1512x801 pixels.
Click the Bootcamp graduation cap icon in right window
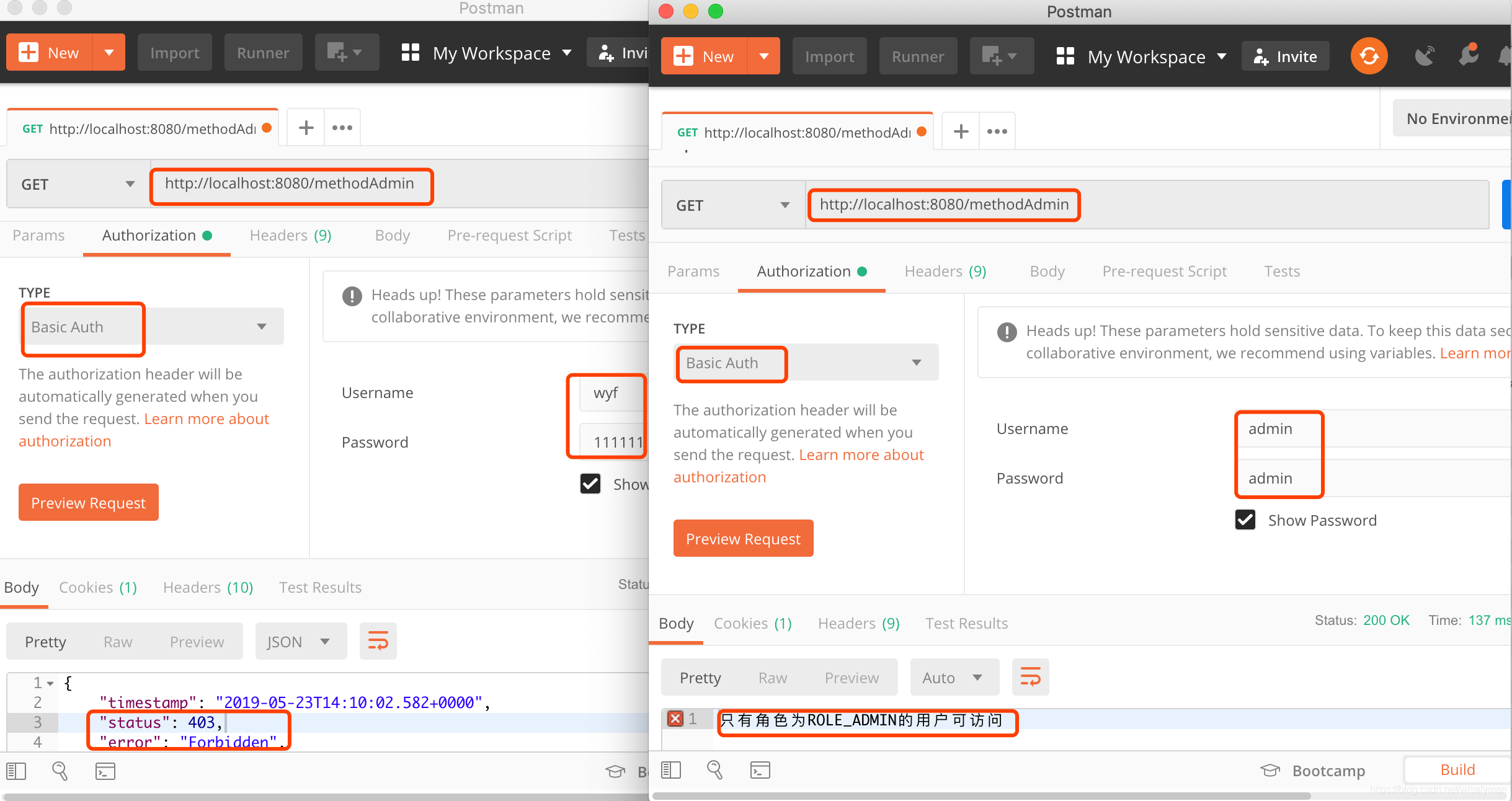(x=1270, y=770)
